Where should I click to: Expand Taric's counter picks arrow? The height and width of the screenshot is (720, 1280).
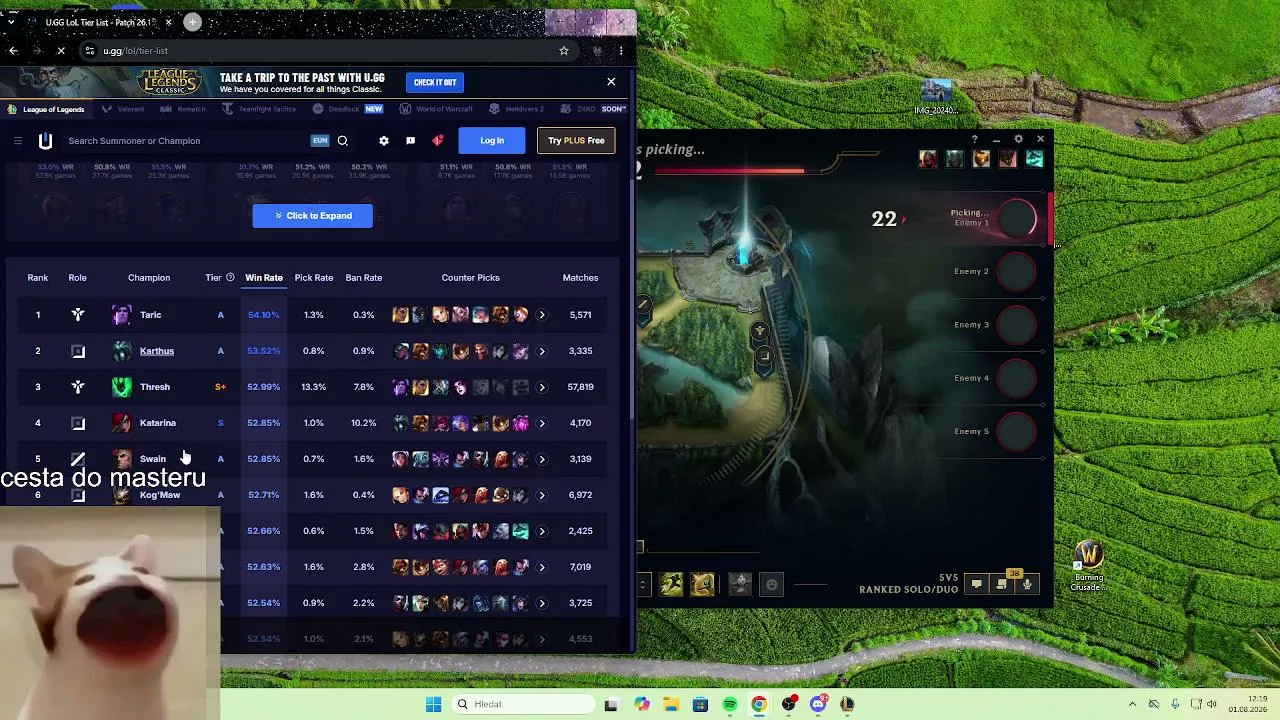coord(542,315)
